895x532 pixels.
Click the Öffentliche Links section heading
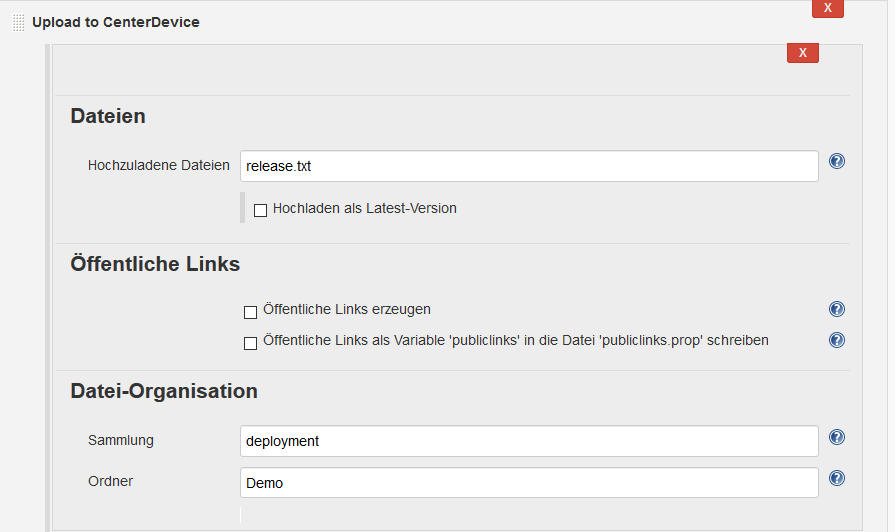[155, 264]
